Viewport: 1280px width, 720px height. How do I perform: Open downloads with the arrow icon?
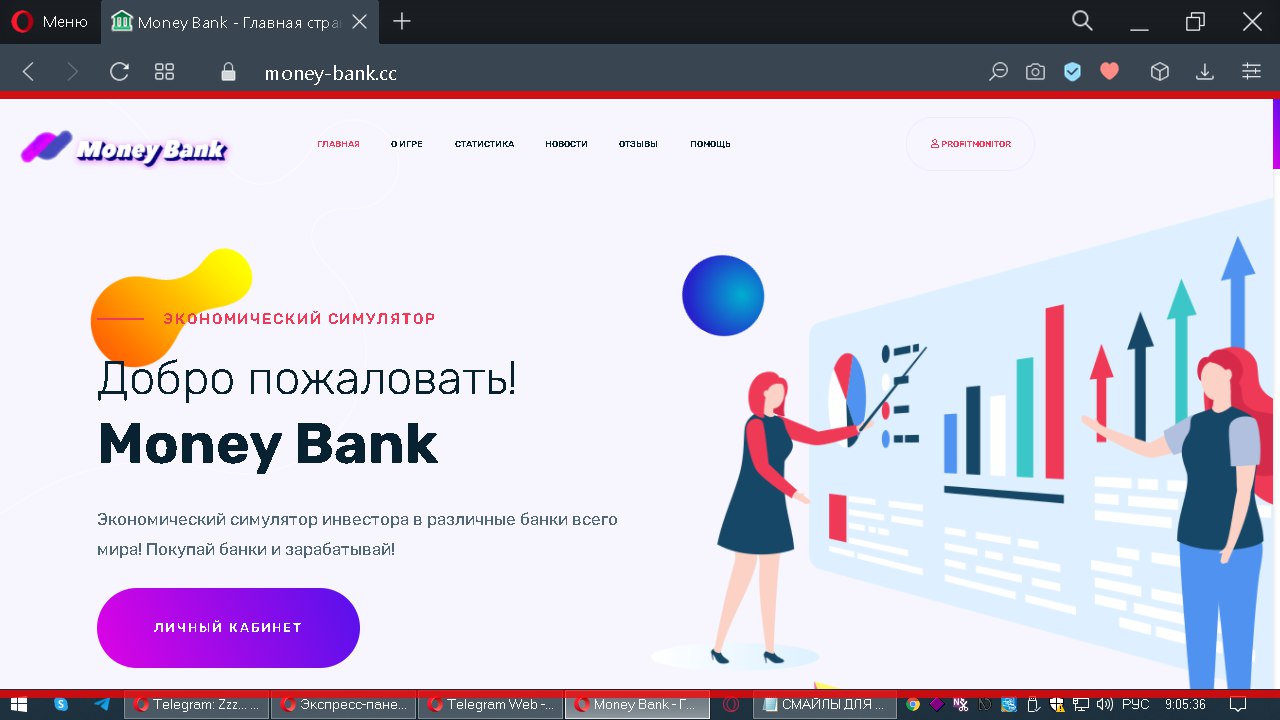1205,71
